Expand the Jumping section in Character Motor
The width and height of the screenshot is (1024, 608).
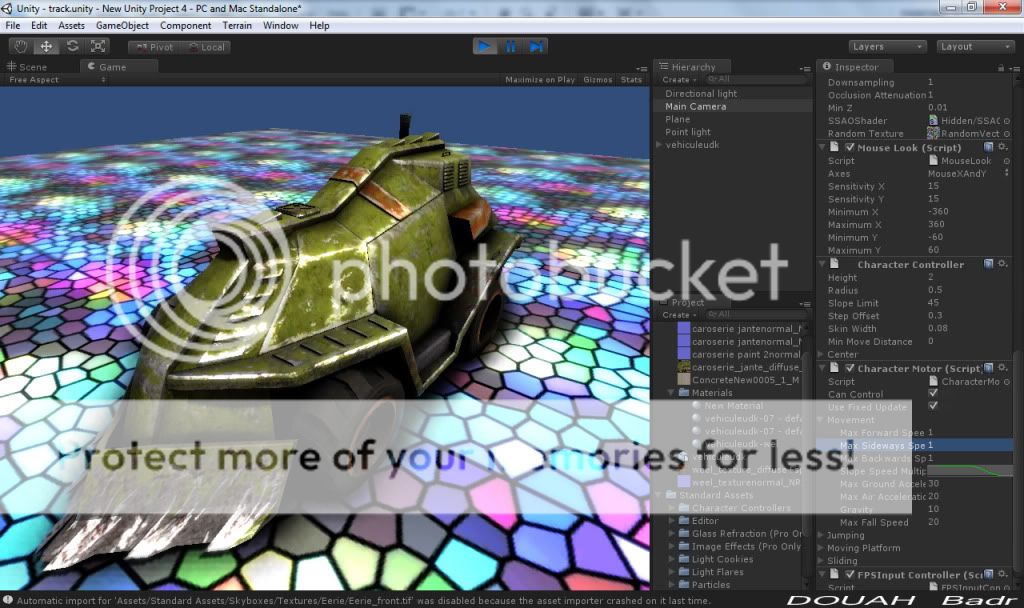[822, 535]
